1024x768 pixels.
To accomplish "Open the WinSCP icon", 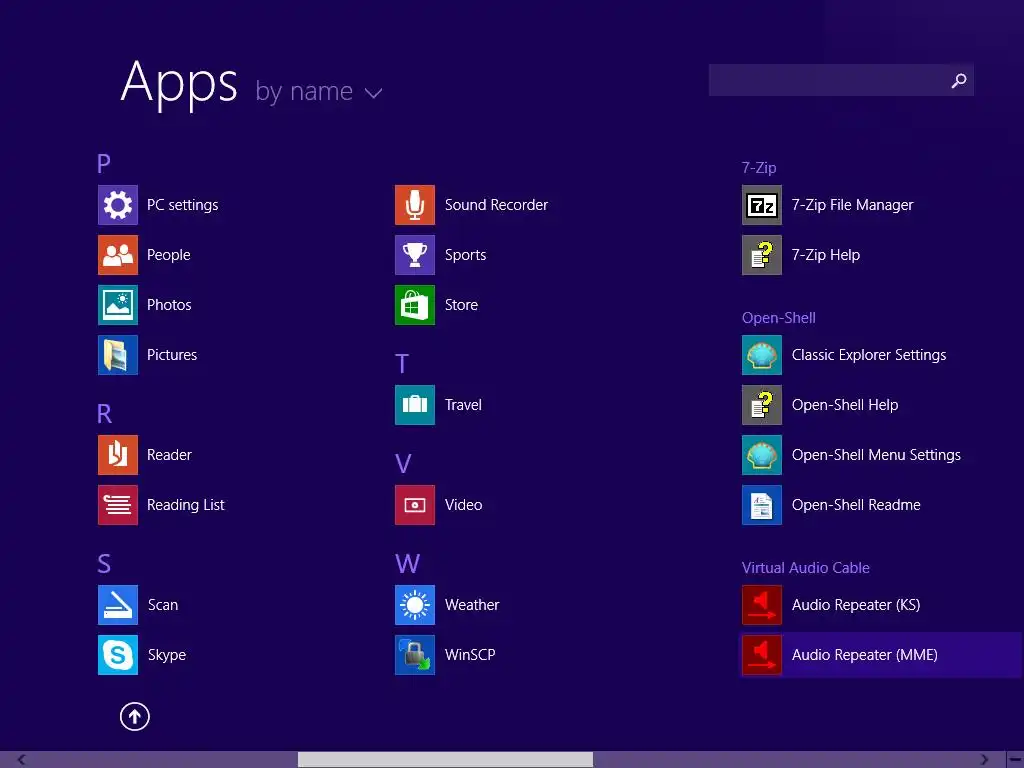I will (x=415, y=654).
